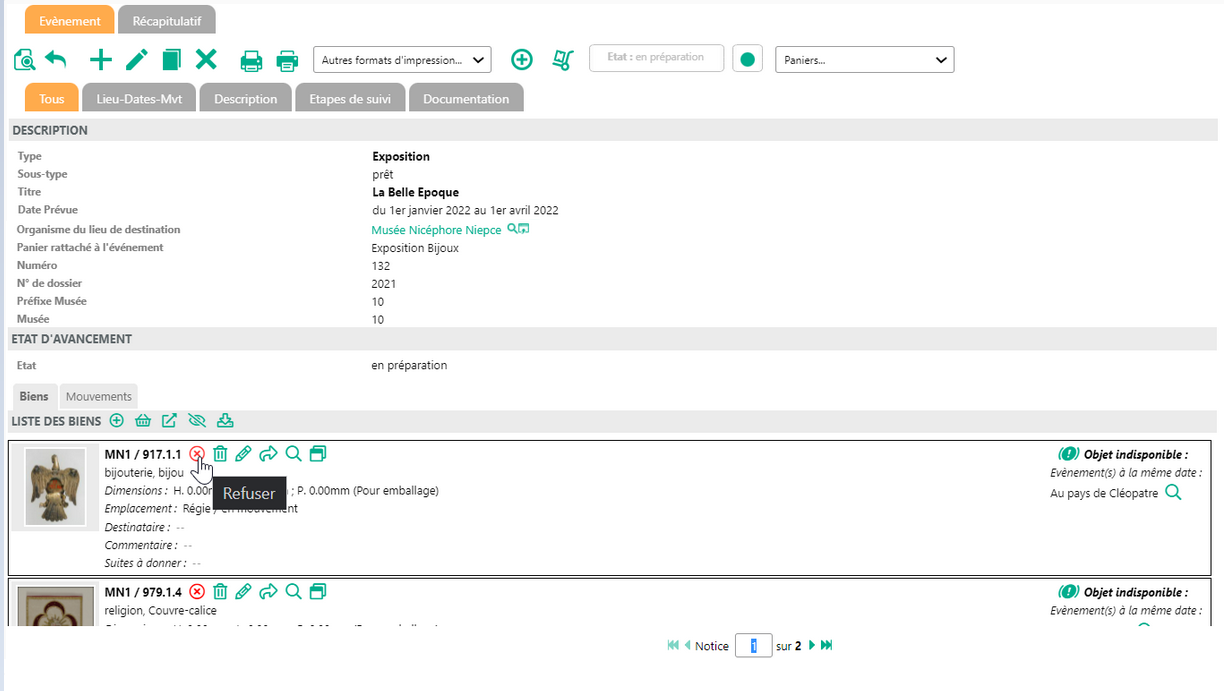1224x691 pixels.
Task: Click the basket icon beside Liste des biens
Action: coord(143,421)
